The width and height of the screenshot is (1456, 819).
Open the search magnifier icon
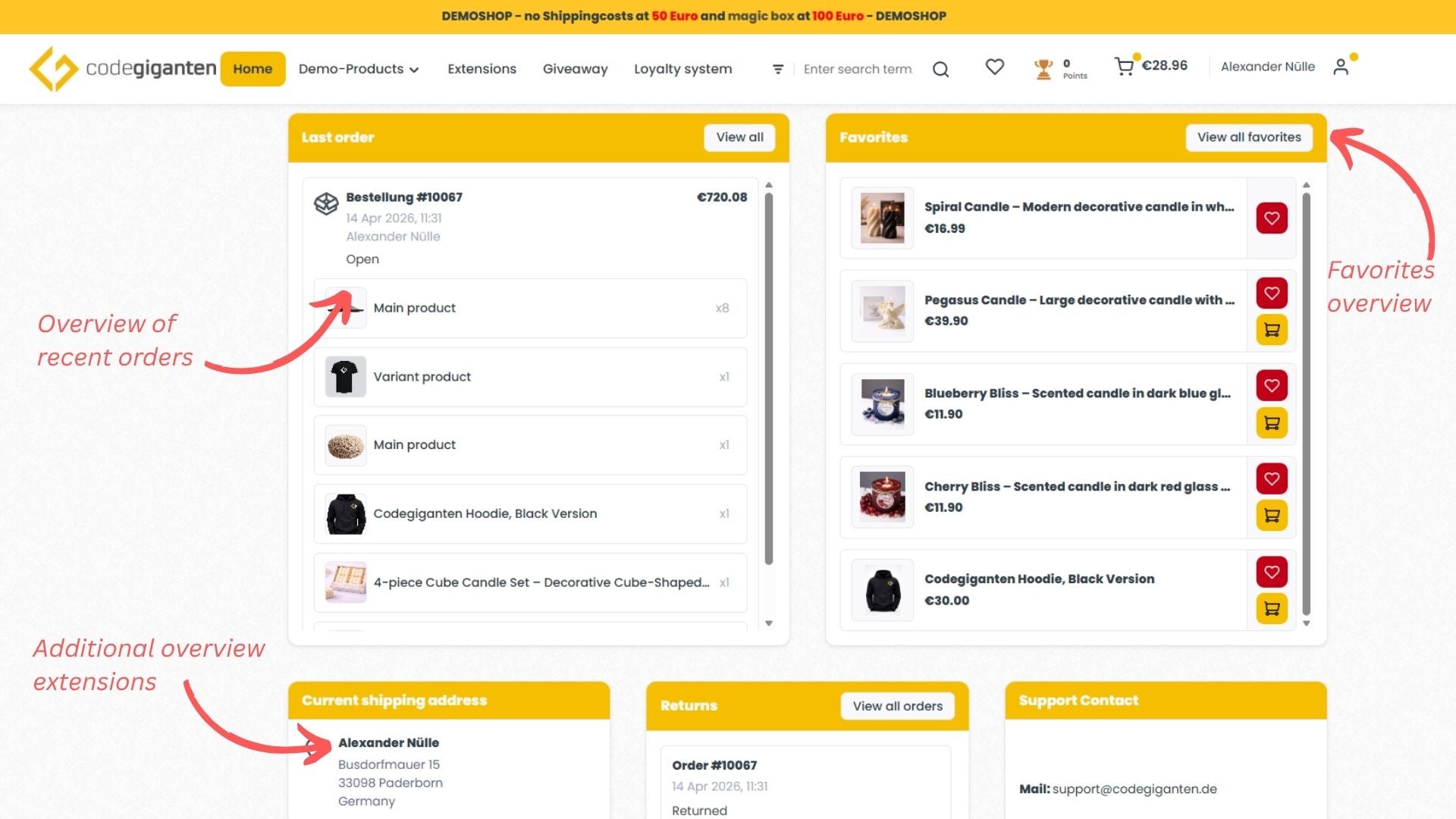(940, 68)
